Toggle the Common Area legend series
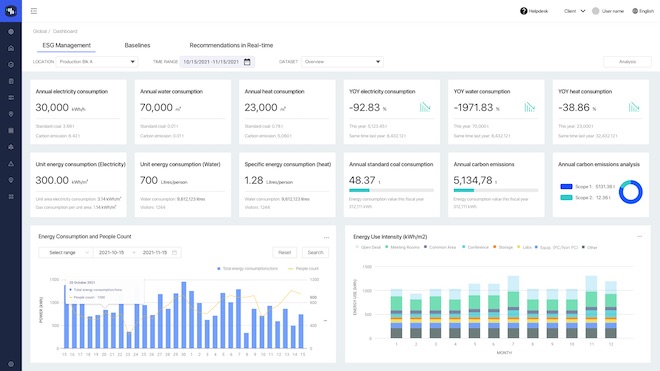This screenshot has width=660, height=371. tap(440, 247)
